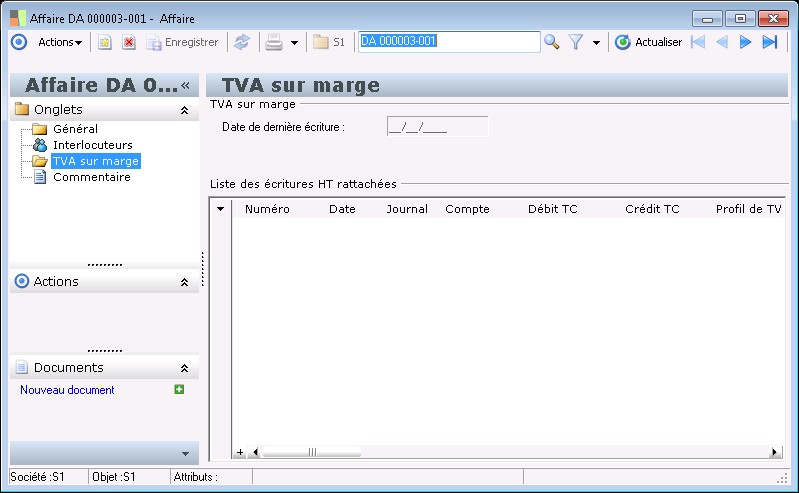Open the Commentaire tab in the tree

[92, 177]
